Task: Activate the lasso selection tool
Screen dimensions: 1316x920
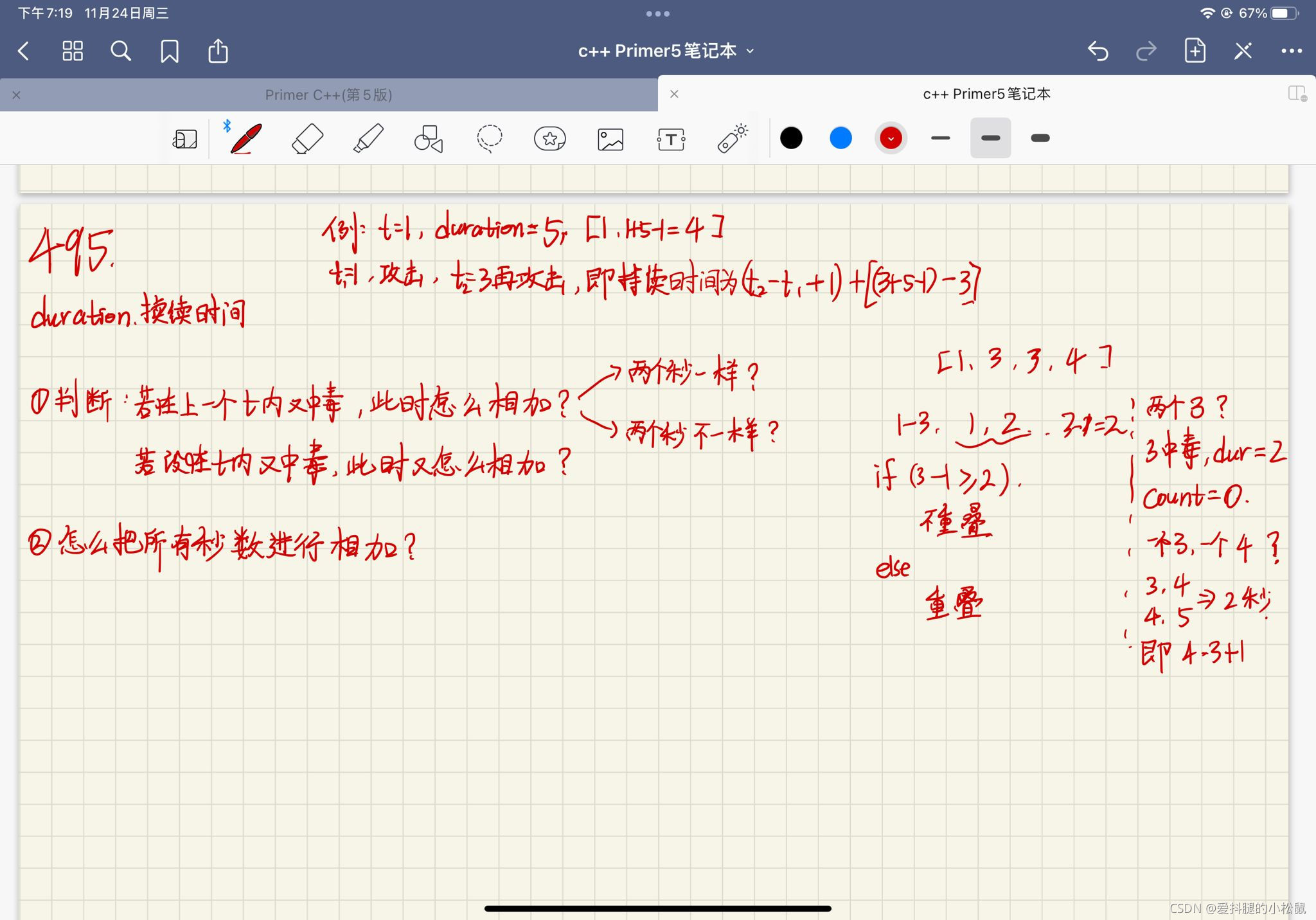Action: pyautogui.click(x=488, y=138)
